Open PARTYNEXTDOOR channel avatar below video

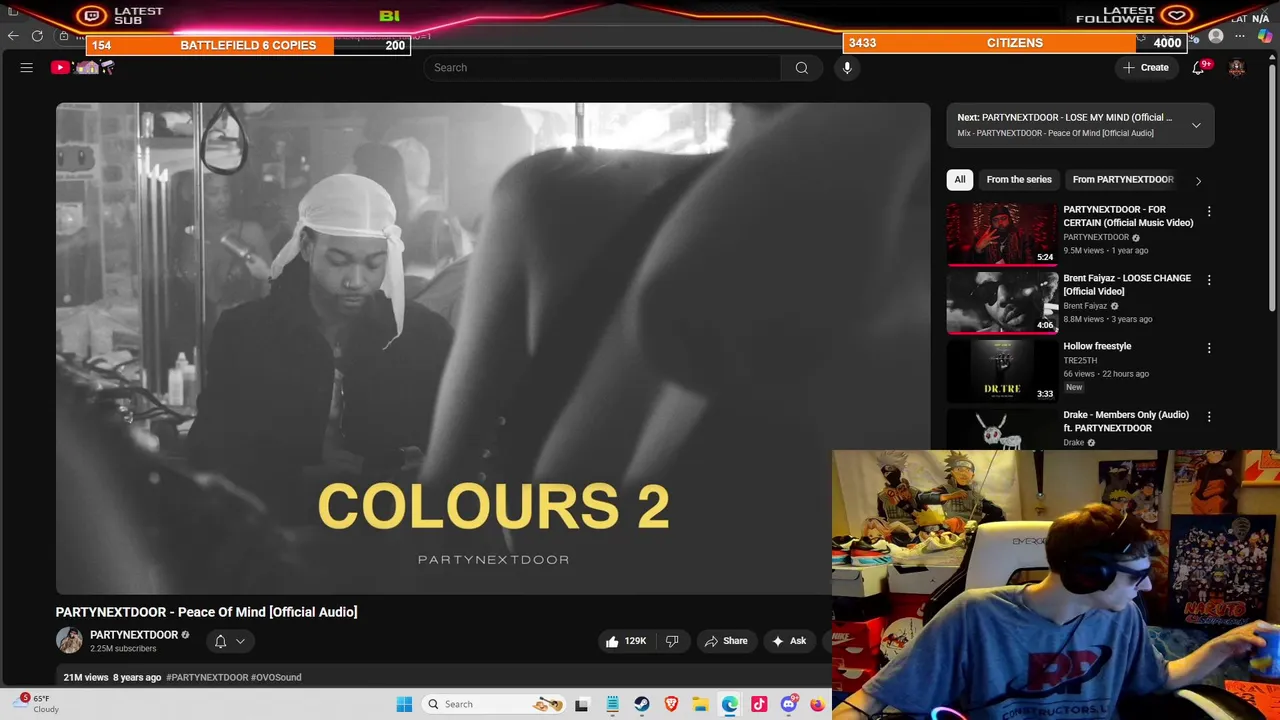[x=69, y=640]
